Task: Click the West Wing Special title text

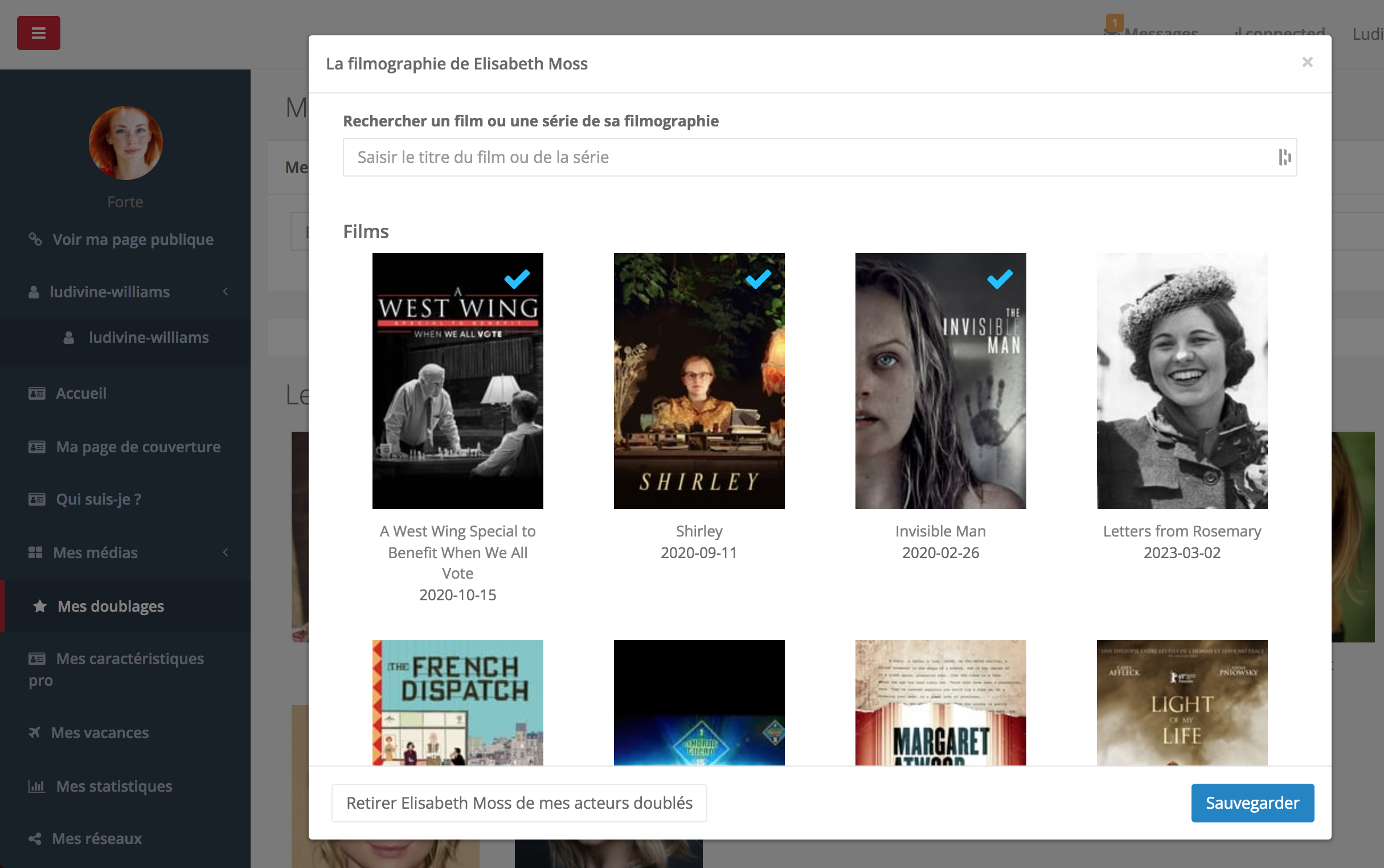Action: [457, 552]
